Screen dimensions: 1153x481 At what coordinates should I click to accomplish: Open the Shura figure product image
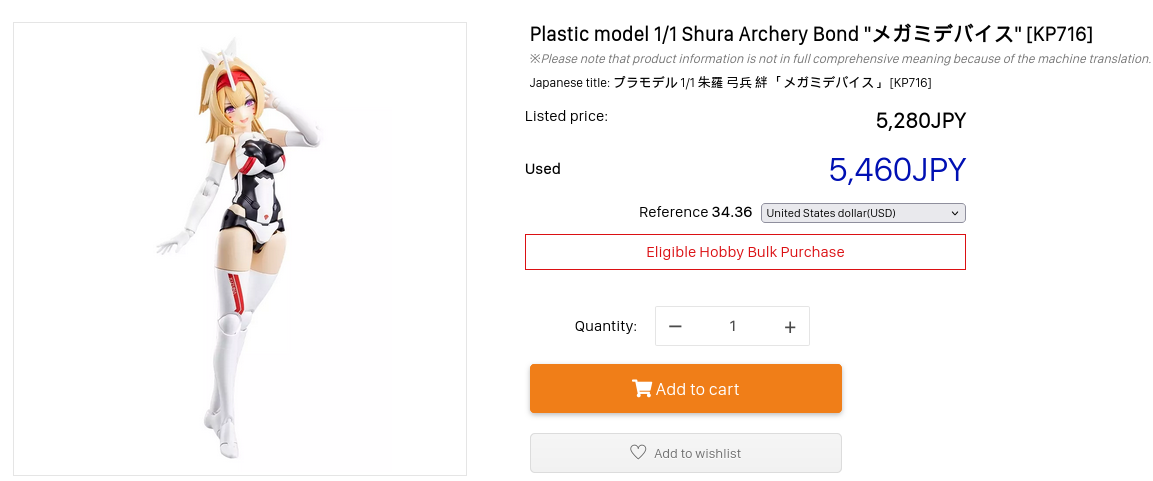[x=240, y=249]
